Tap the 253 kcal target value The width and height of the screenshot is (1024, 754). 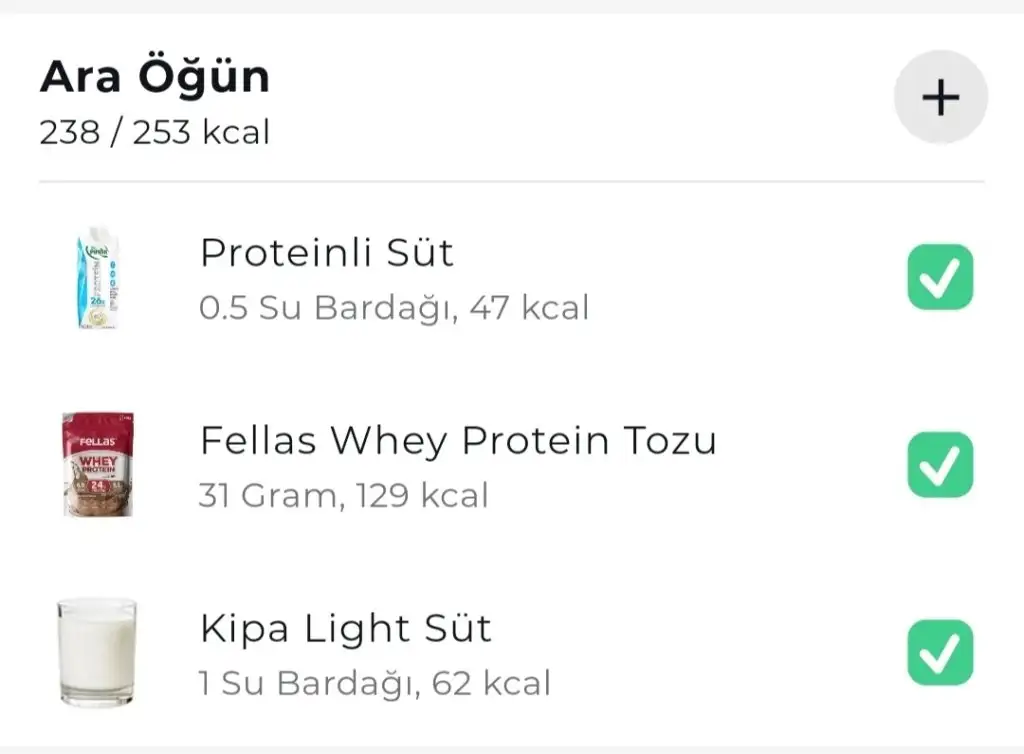(201, 132)
